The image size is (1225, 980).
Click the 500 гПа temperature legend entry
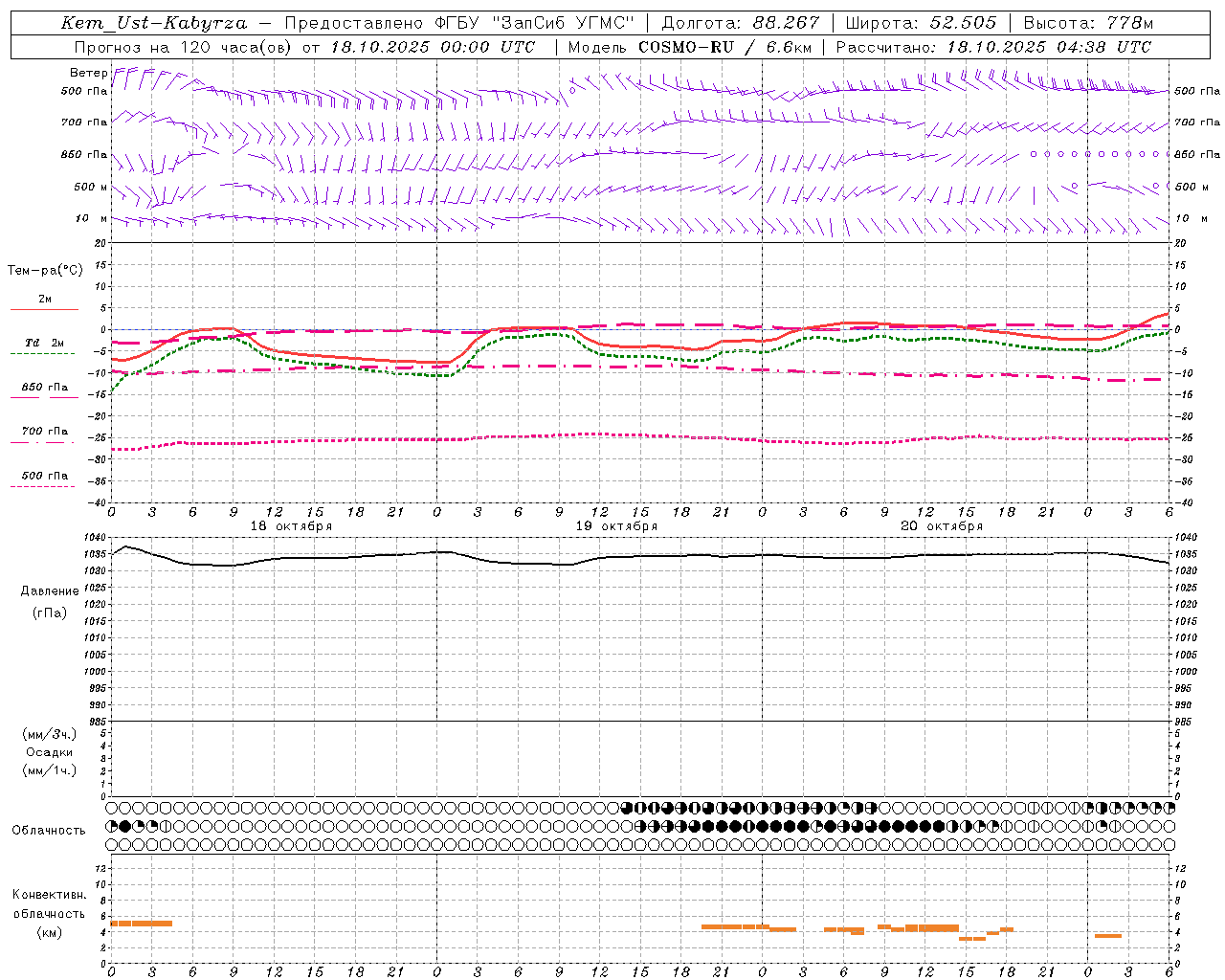tap(45, 476)
